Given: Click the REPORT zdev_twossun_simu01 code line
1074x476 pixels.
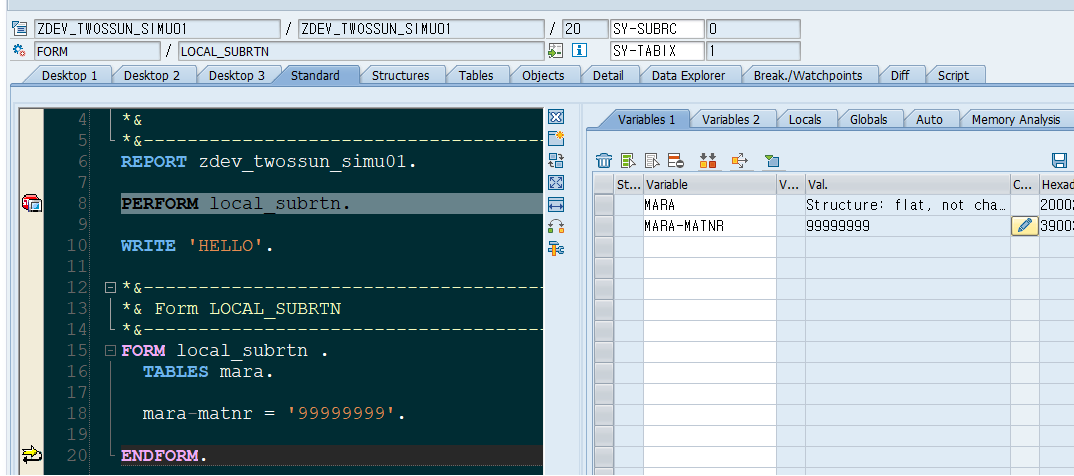Looking at the screenshot, I should (268, 162).
